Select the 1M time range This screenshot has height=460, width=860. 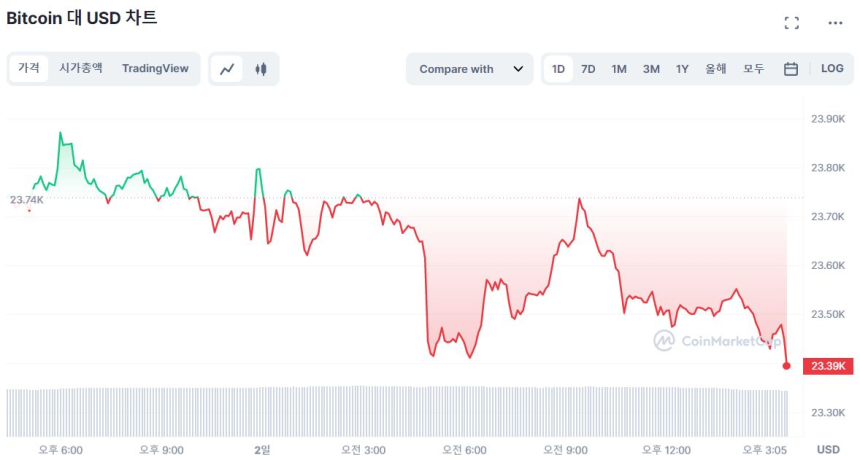tap(619, 69)
